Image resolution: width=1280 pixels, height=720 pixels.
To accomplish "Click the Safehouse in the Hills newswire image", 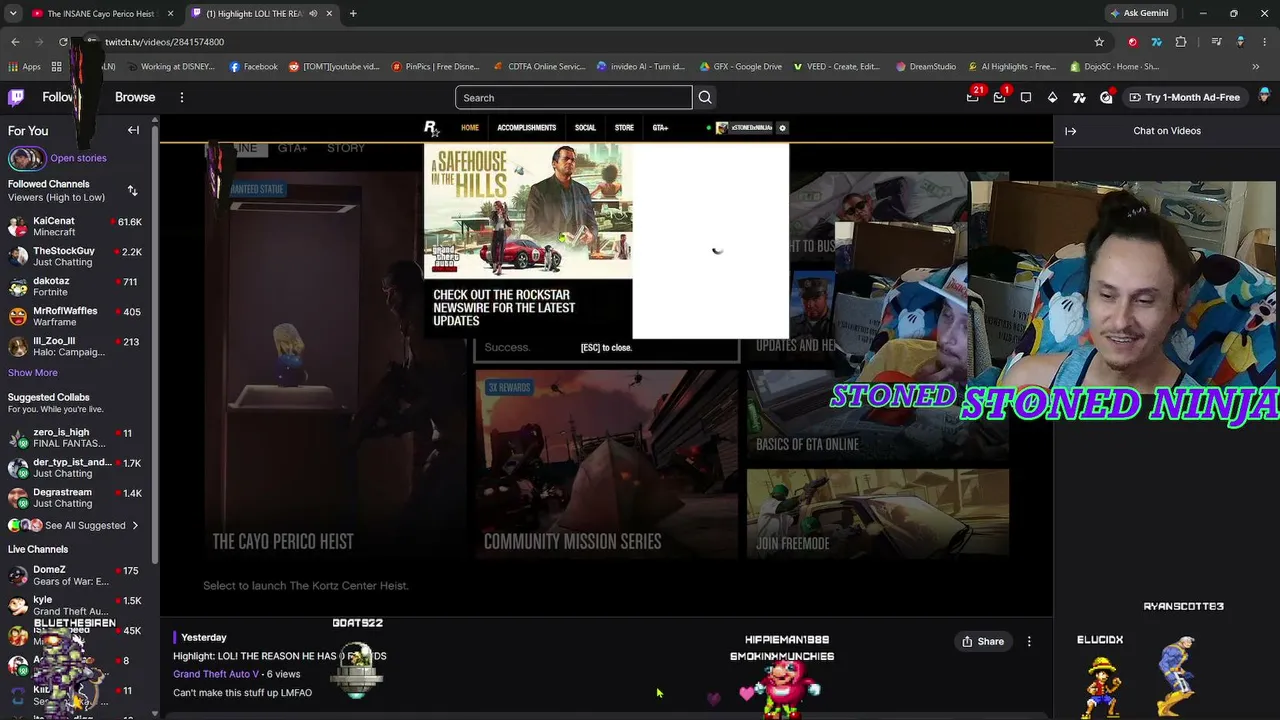I will click(528, 210).
